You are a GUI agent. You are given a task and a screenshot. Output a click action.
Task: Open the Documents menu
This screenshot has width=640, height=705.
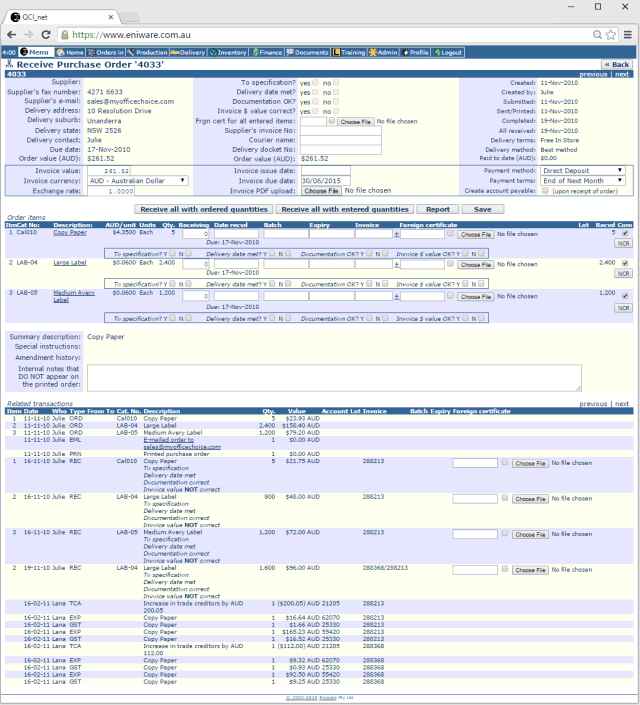point(308,52)
